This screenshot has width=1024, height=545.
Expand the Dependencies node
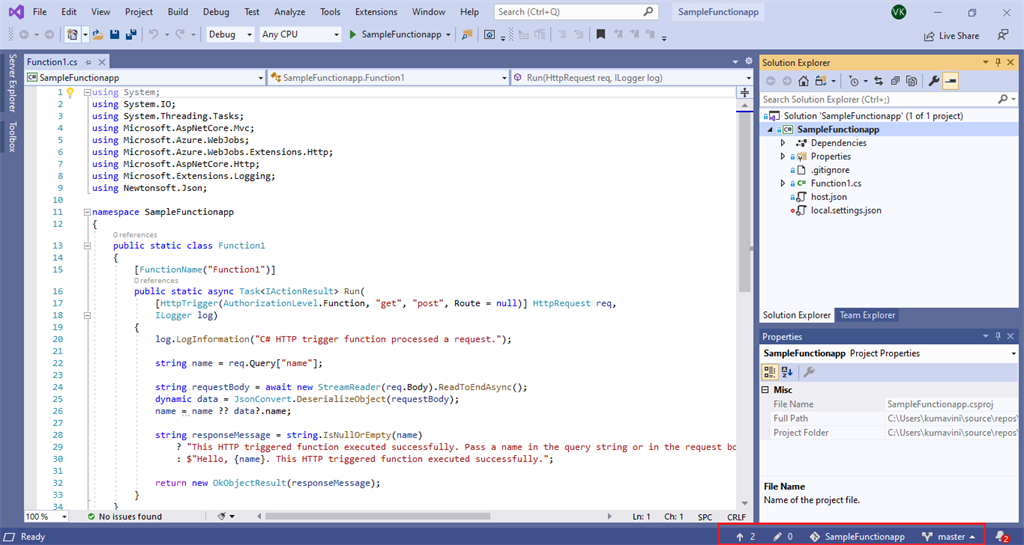[x=783, y=143]
